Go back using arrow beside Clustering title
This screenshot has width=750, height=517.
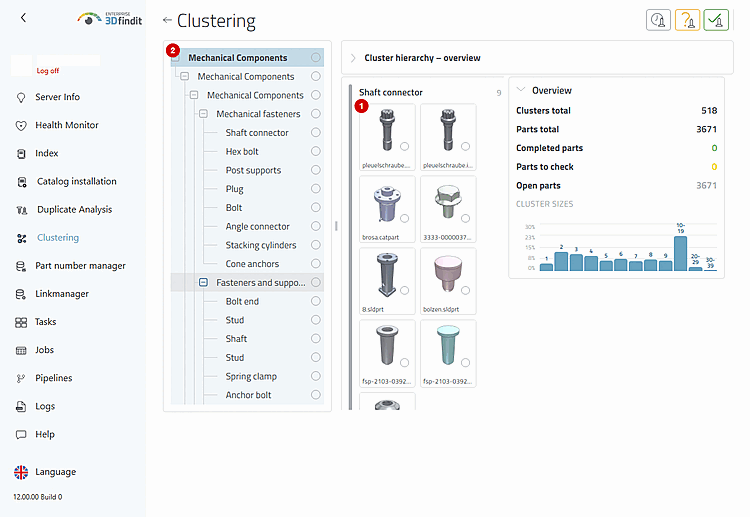(167, 20)
